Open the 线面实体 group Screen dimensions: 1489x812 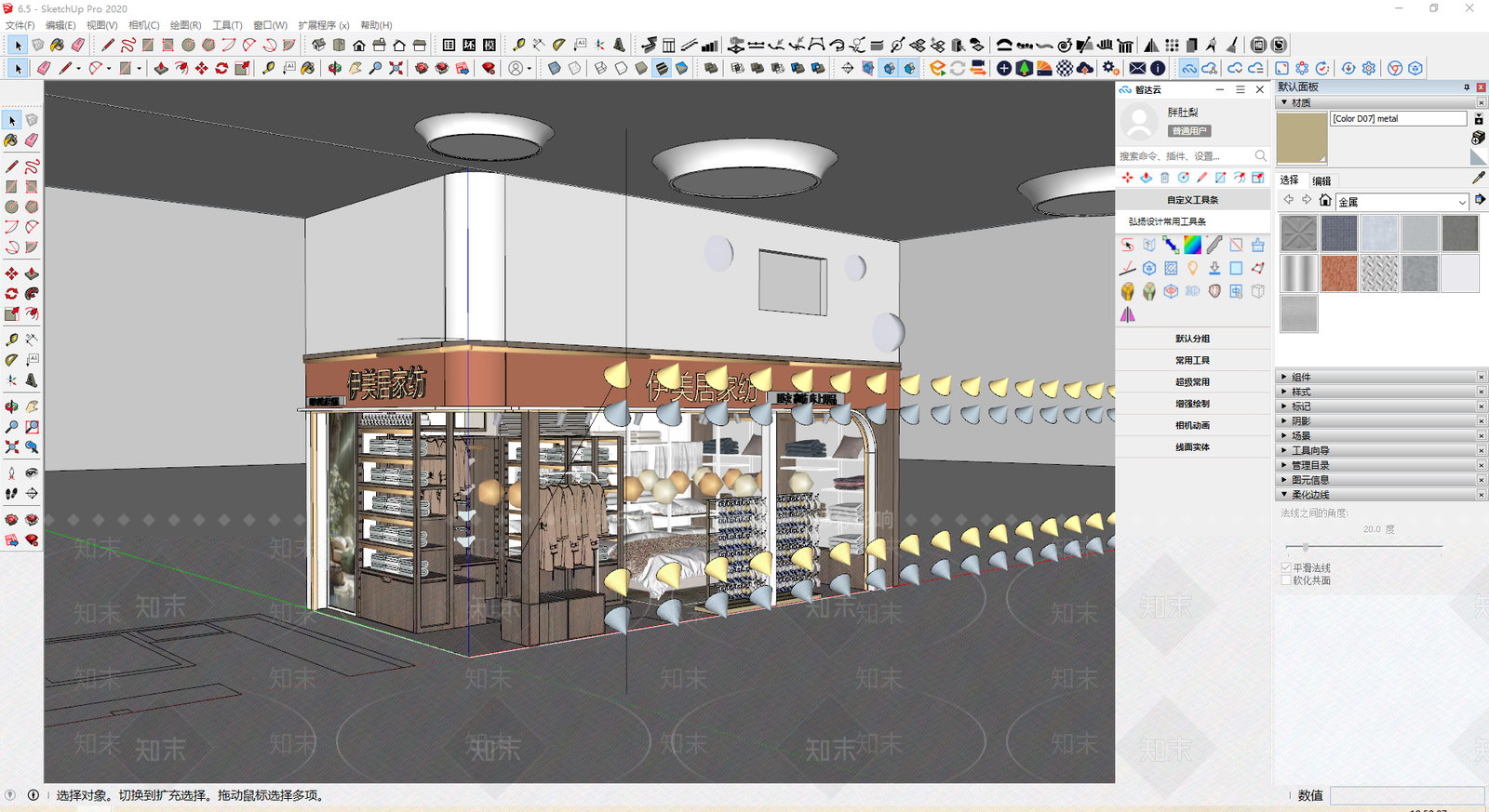pyautogui.click(x=1193, y=447)
